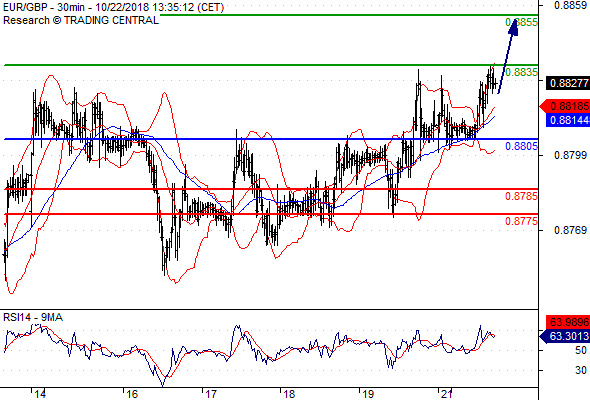Select the blue 0.88144 price tag
Viewport: 590px width, 400px height.
pos(568,120)
